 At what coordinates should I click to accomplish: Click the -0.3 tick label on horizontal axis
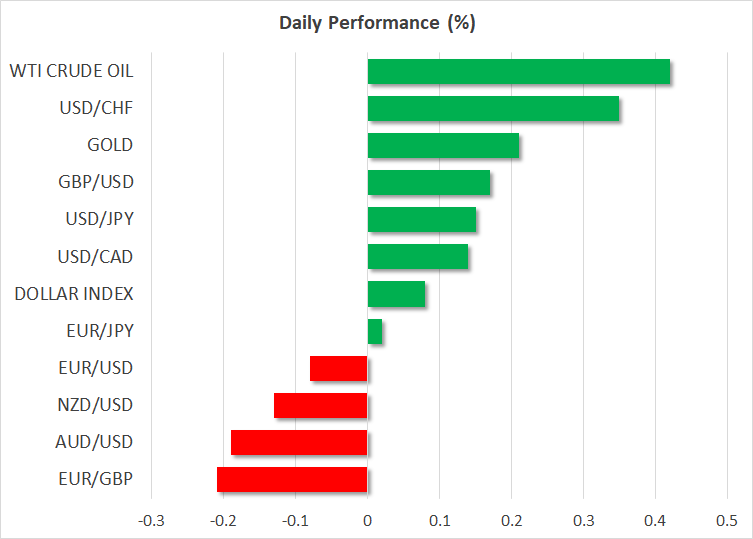(151, 521)
